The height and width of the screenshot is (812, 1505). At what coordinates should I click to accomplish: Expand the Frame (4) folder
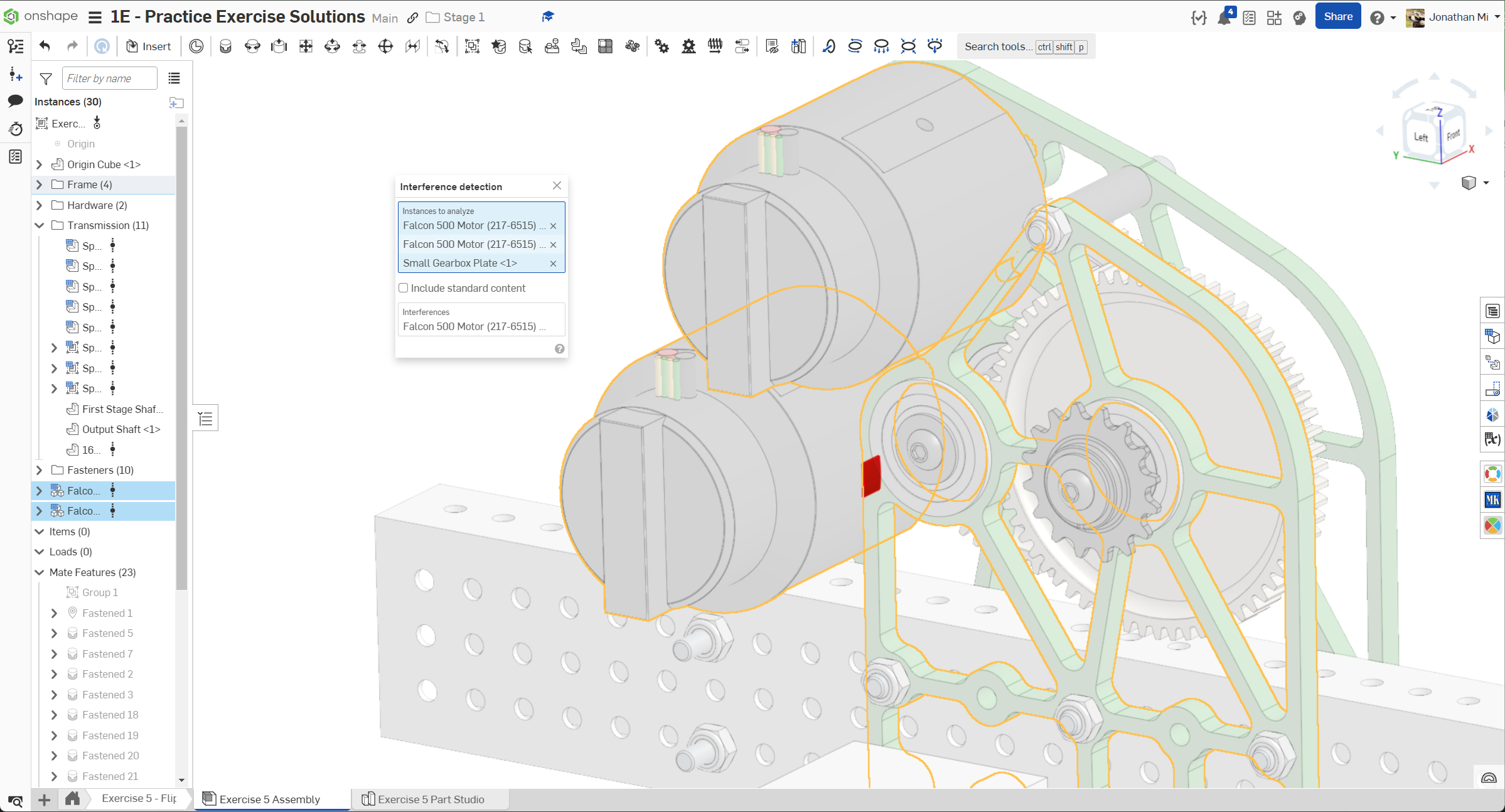tap(40, 184)
